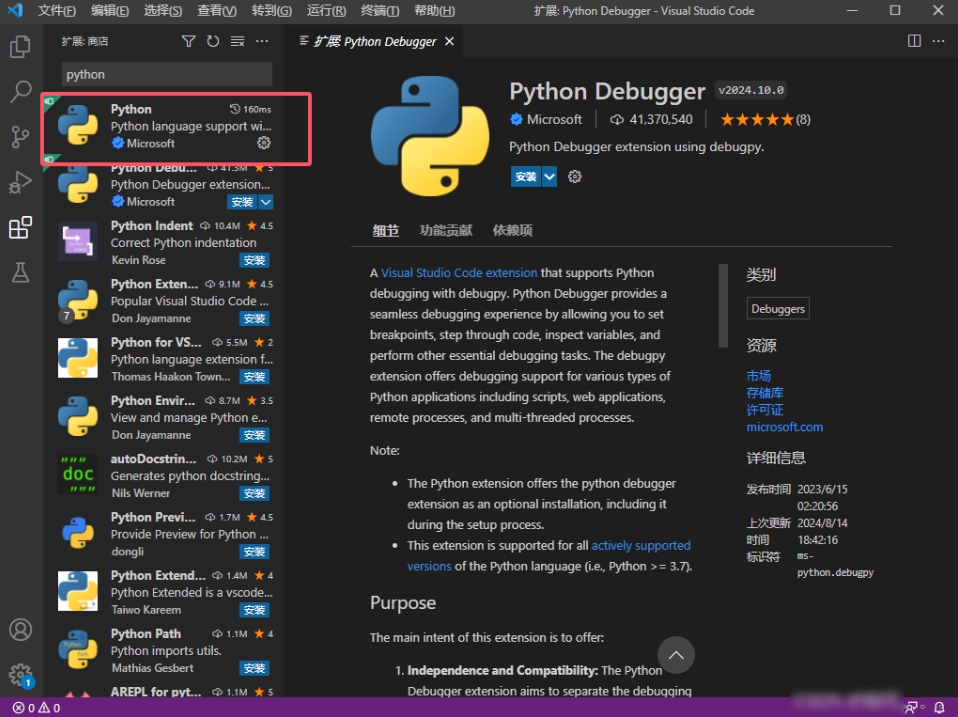Open the Explorer view in activity bar
Viewport: 958px width, 717px height.
pos(20,46)
